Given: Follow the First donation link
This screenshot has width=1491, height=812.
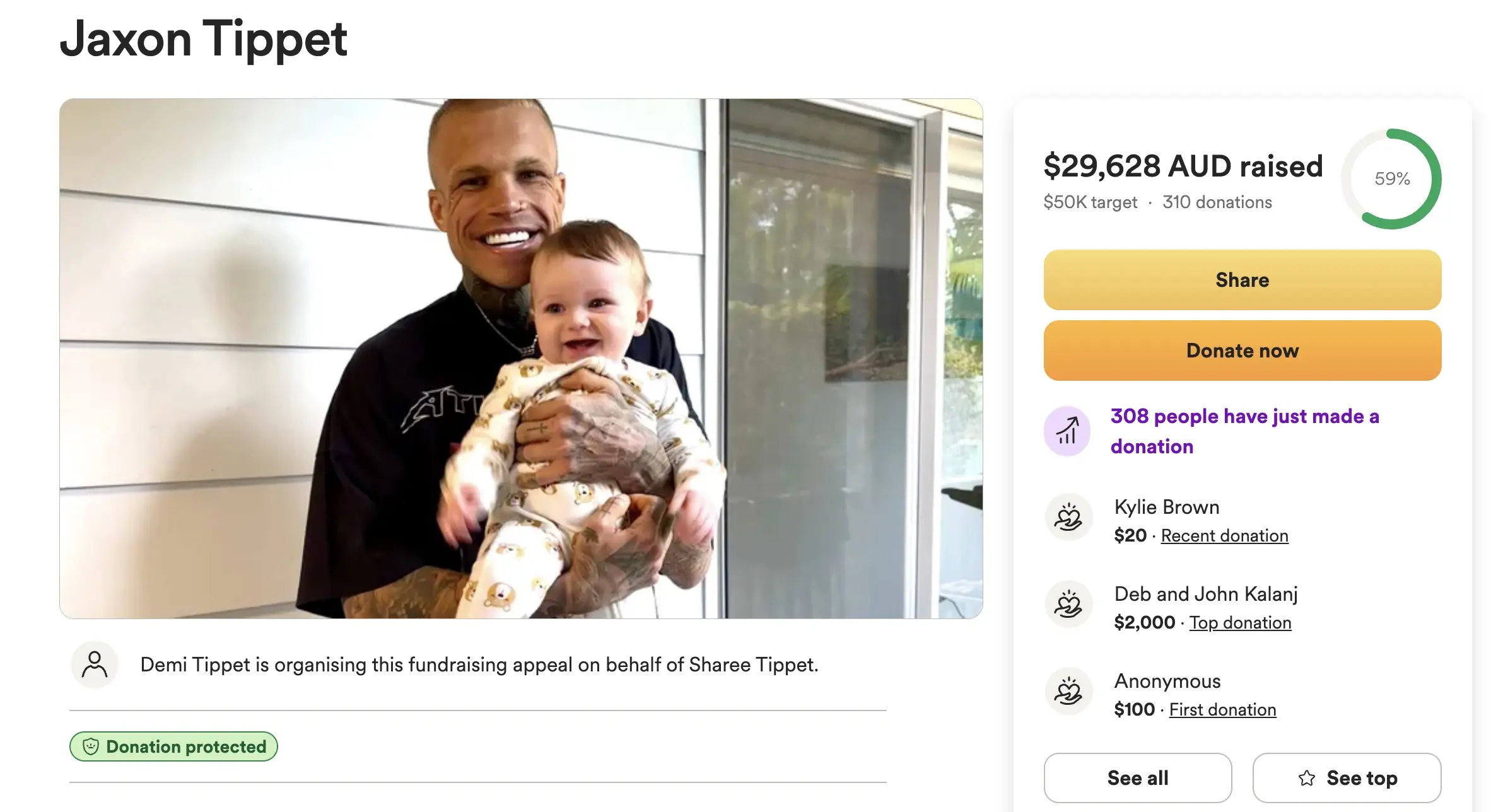Looking at the screenshot, I should pyautogui.click(x=1222, y=710).
